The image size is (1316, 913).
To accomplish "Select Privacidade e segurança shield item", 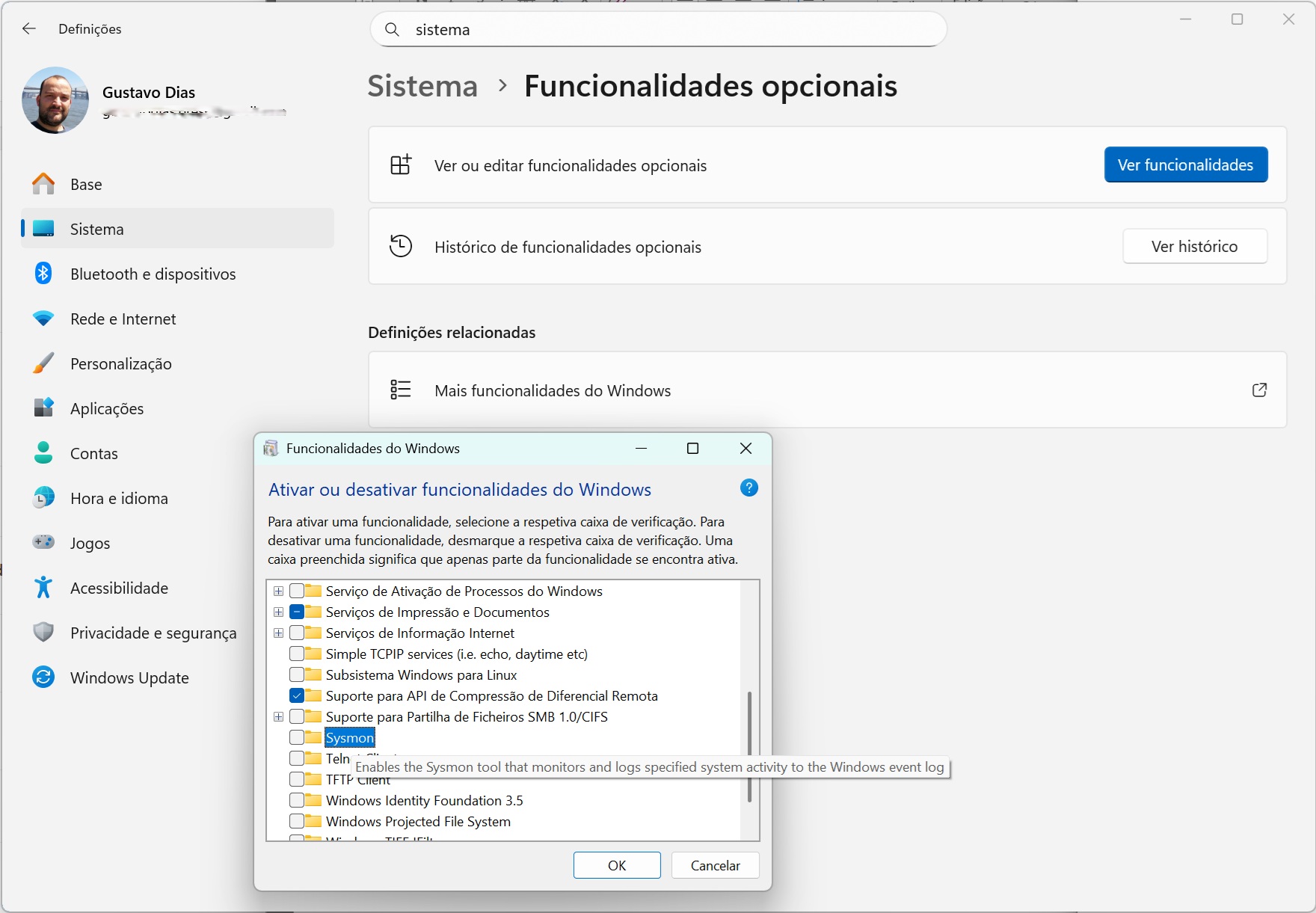I will point(153,633).
